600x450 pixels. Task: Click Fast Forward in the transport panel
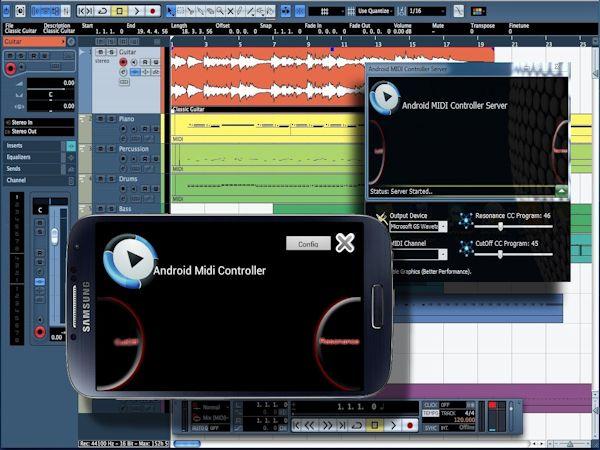pyautogui.click(x=327, y=425)
